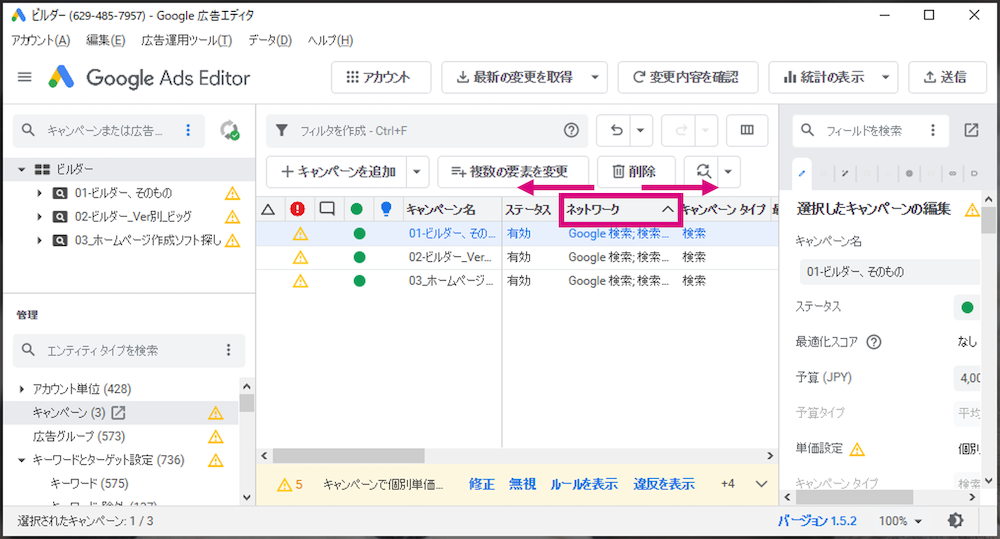Image resolution: width=1000 pixels, height=539 pixels.
Task: Click 変更内容を確認 button
Action: [x=688, y=77]
